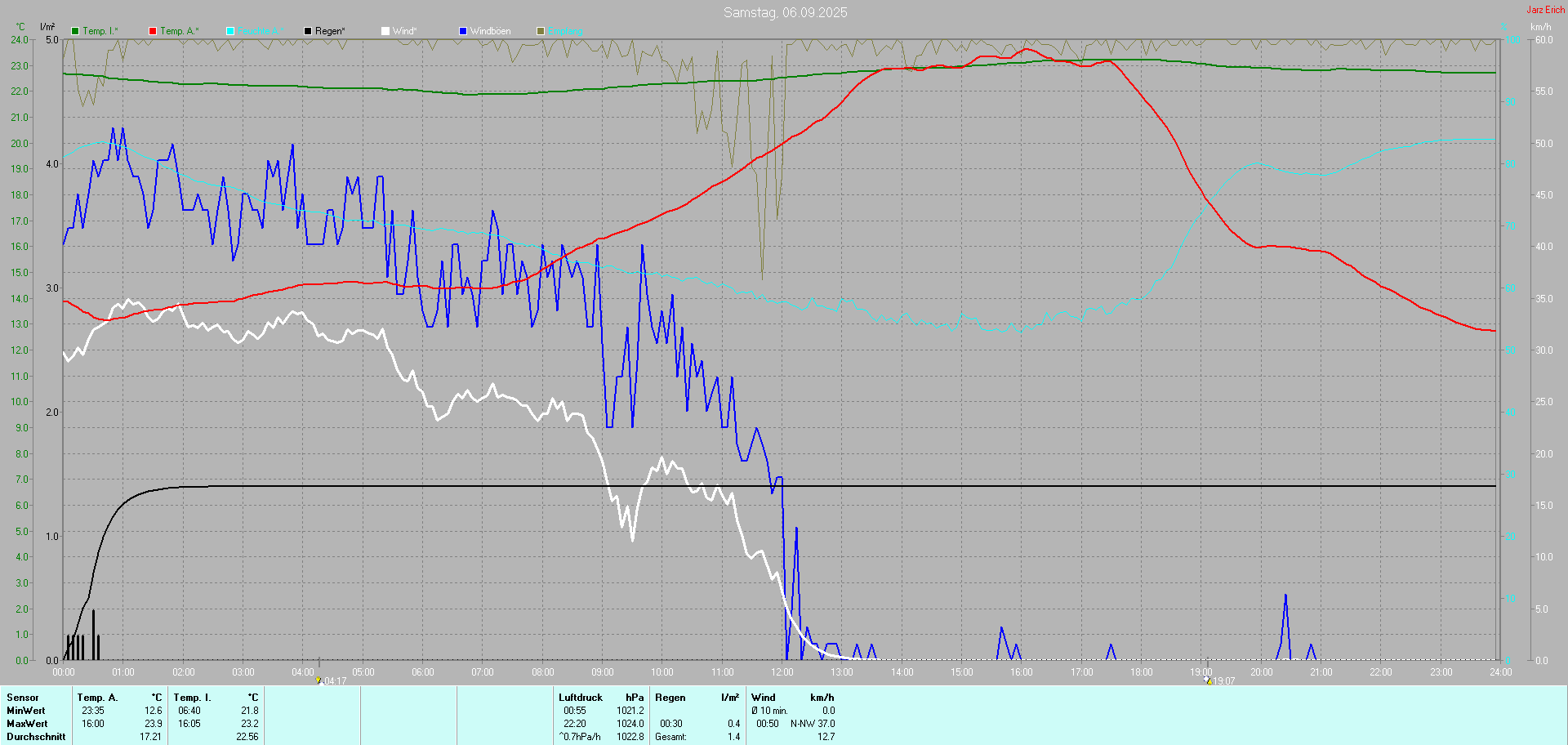Click the 18:00 time axis label
This screenshot has height=745, width=1568.
point(1142,672)
